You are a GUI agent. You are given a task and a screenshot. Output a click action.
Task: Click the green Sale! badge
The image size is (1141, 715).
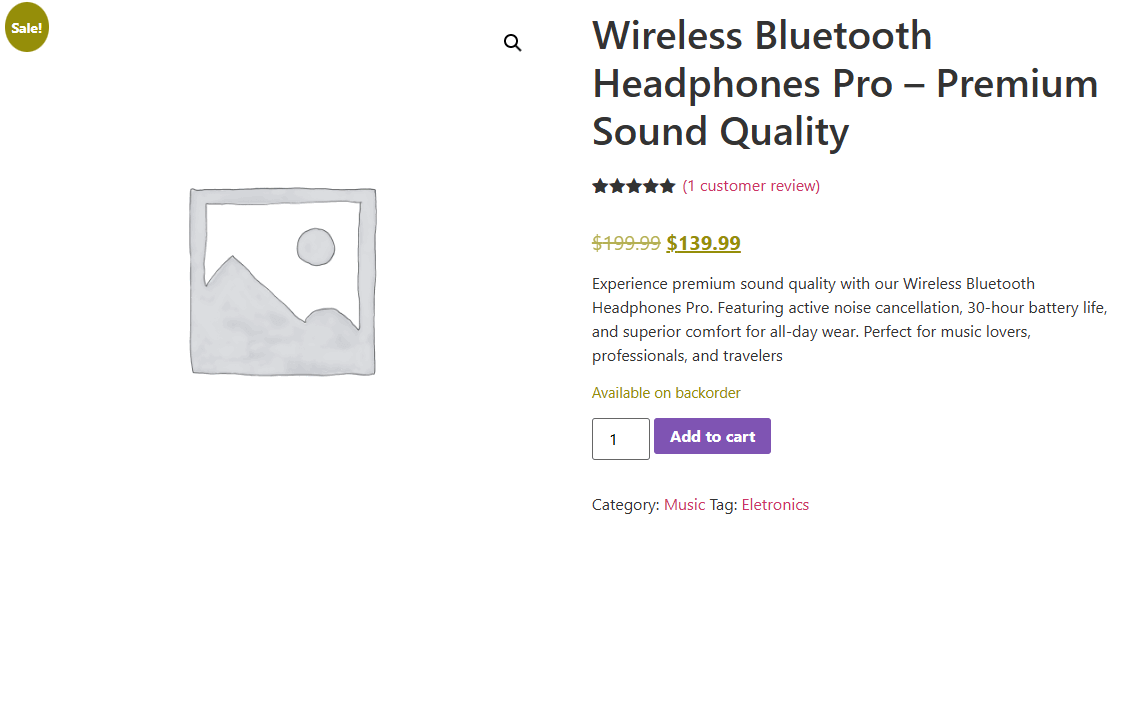pos(27,27)
